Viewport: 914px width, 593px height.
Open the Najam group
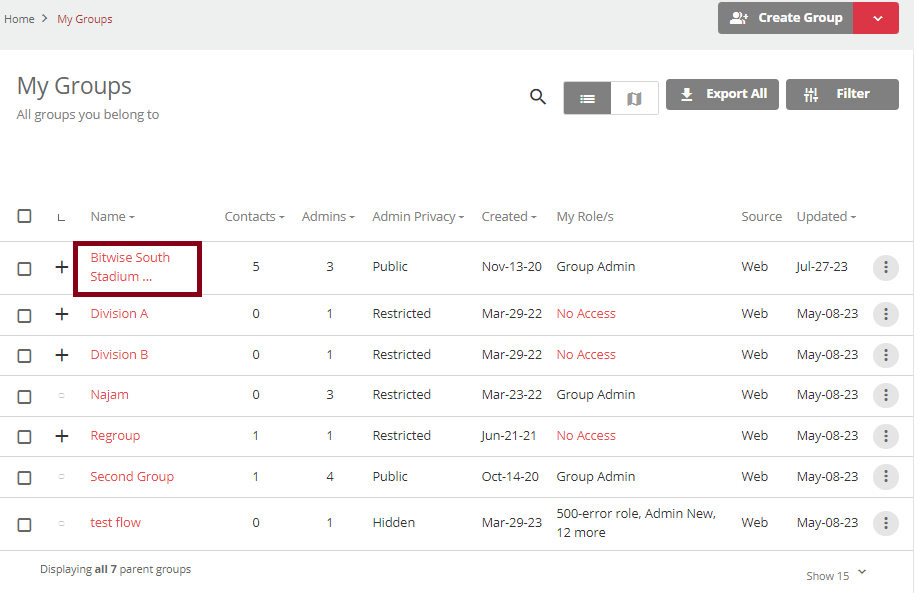tap(110, 395)
